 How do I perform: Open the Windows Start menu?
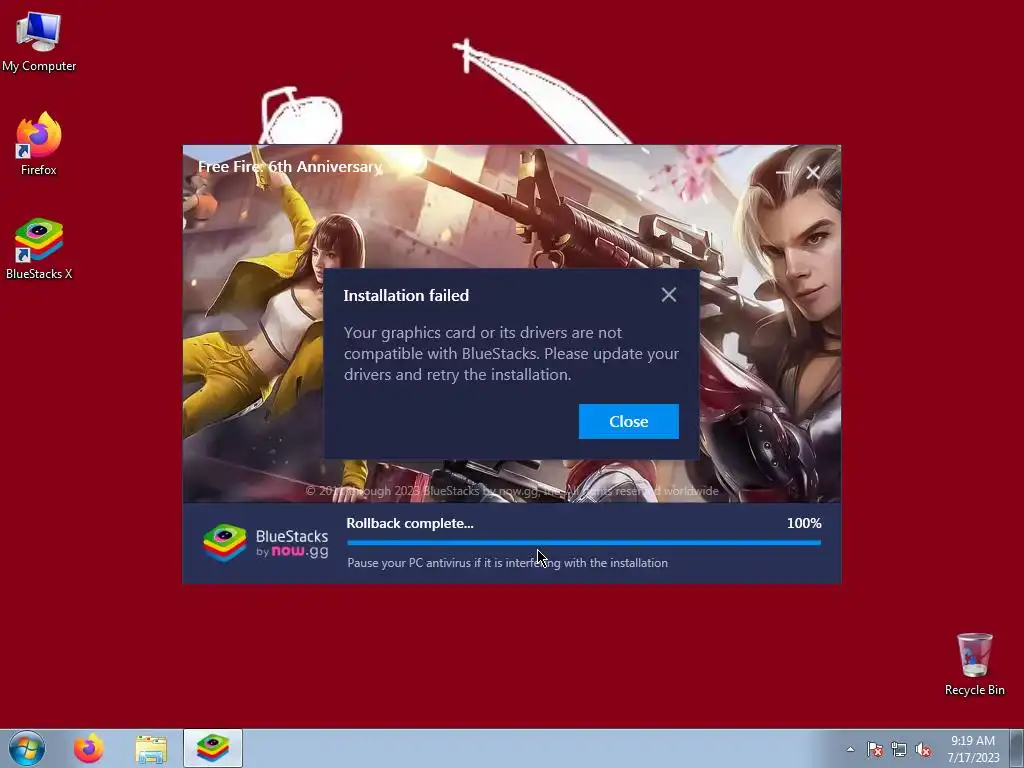[27, 748]
